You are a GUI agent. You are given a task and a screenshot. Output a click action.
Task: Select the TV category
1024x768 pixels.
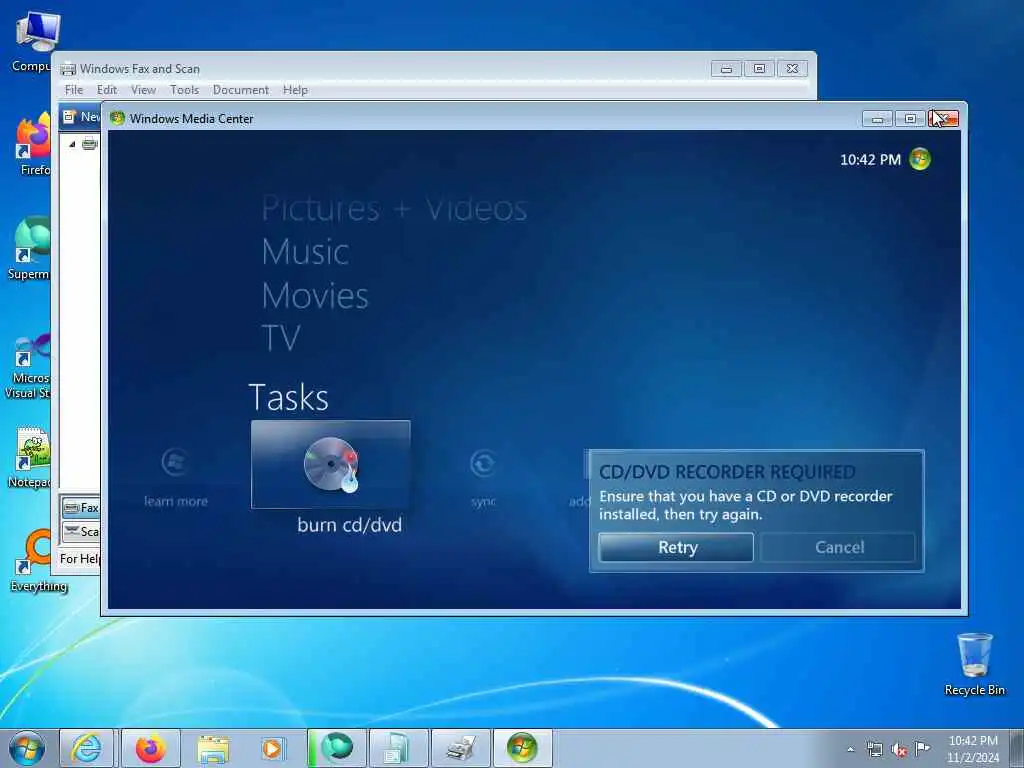tap(281, 338)
